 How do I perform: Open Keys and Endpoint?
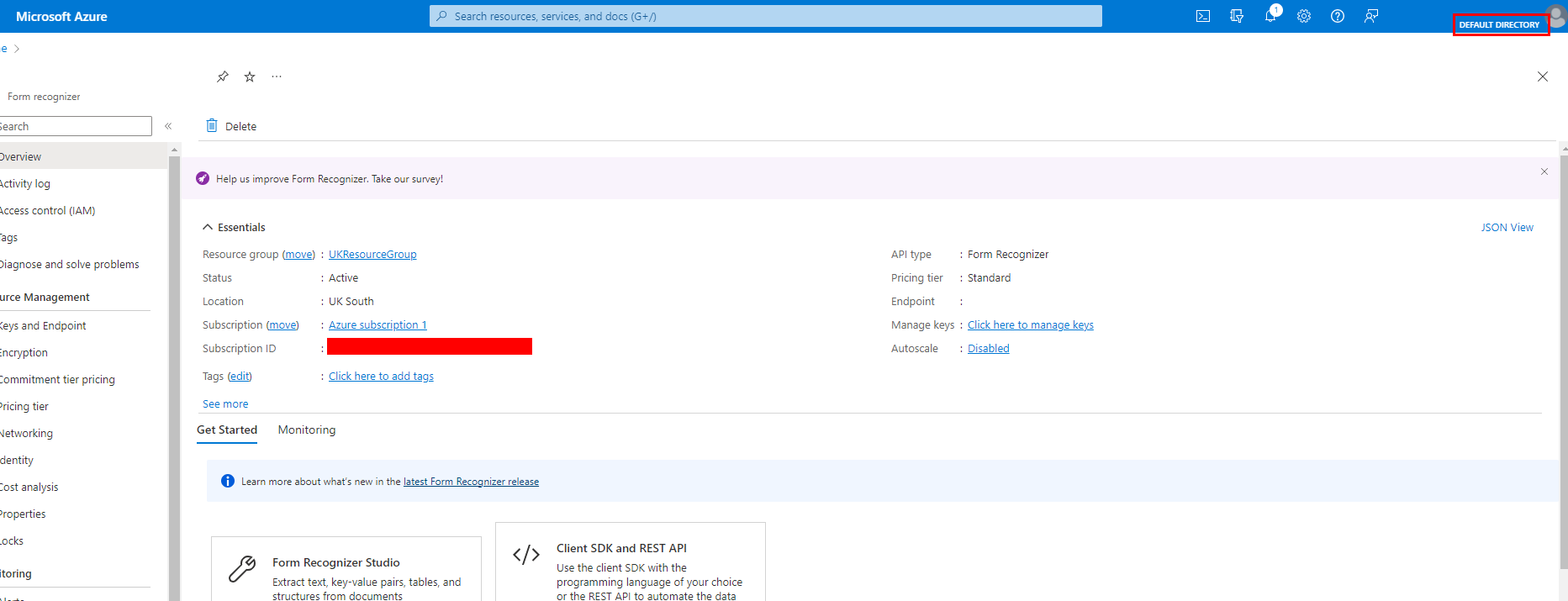[84, 325]
